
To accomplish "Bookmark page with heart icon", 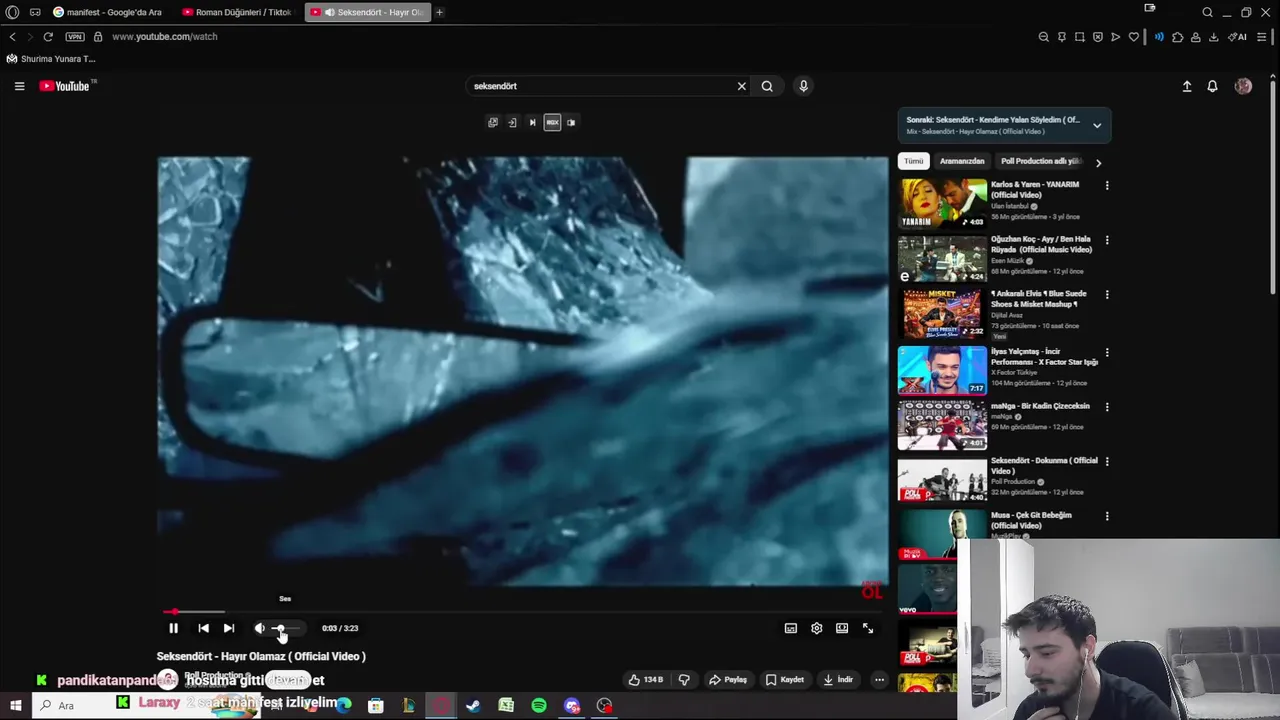I will pyautogui.click(x=1133, y=37).
